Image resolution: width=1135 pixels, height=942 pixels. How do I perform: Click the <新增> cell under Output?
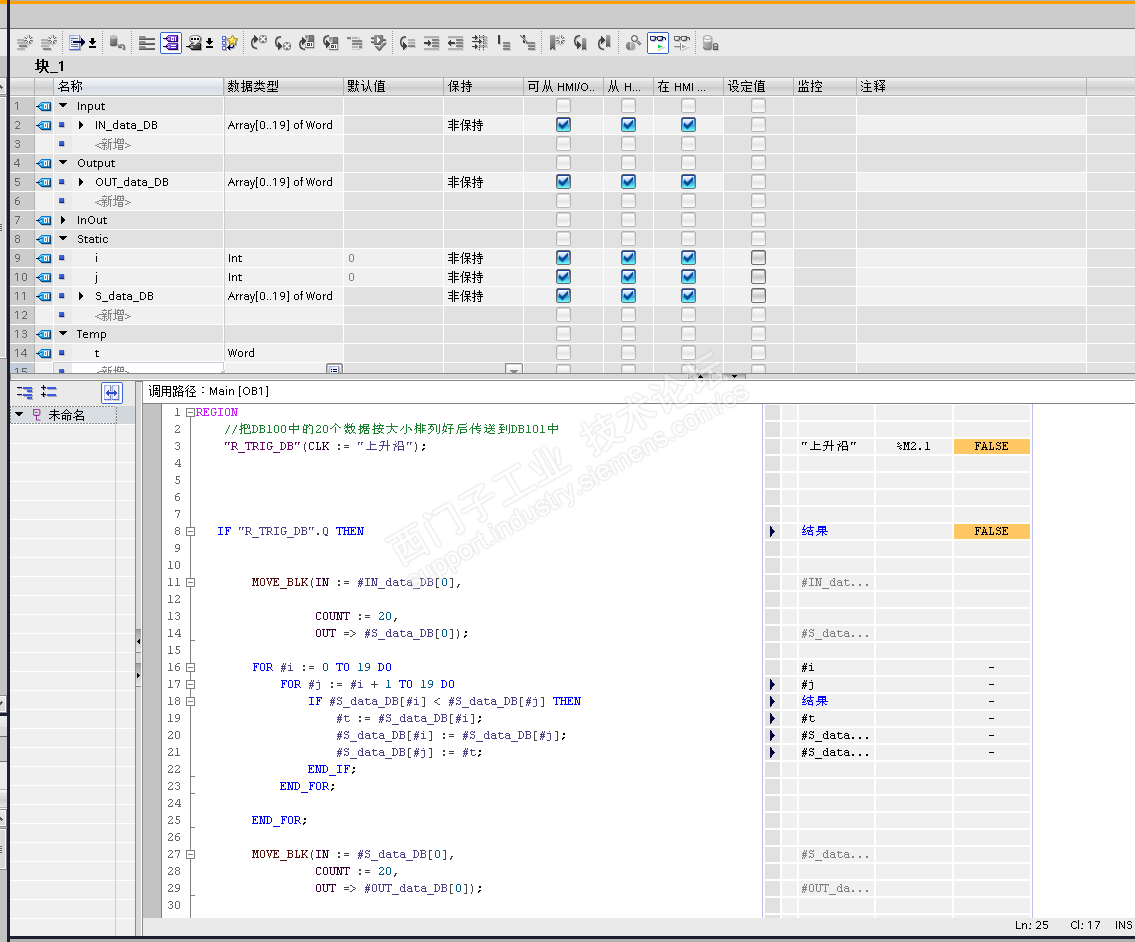tap(113, 201)
